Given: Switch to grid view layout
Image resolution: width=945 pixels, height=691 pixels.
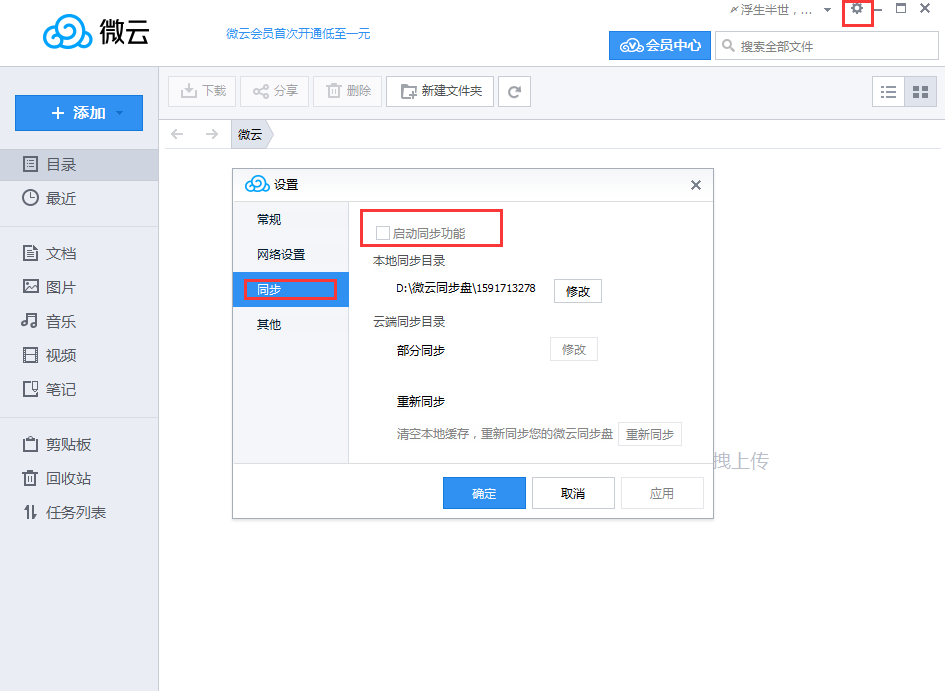Looking at the screenshot, I should pyautogui.click(x=918, y=91).
